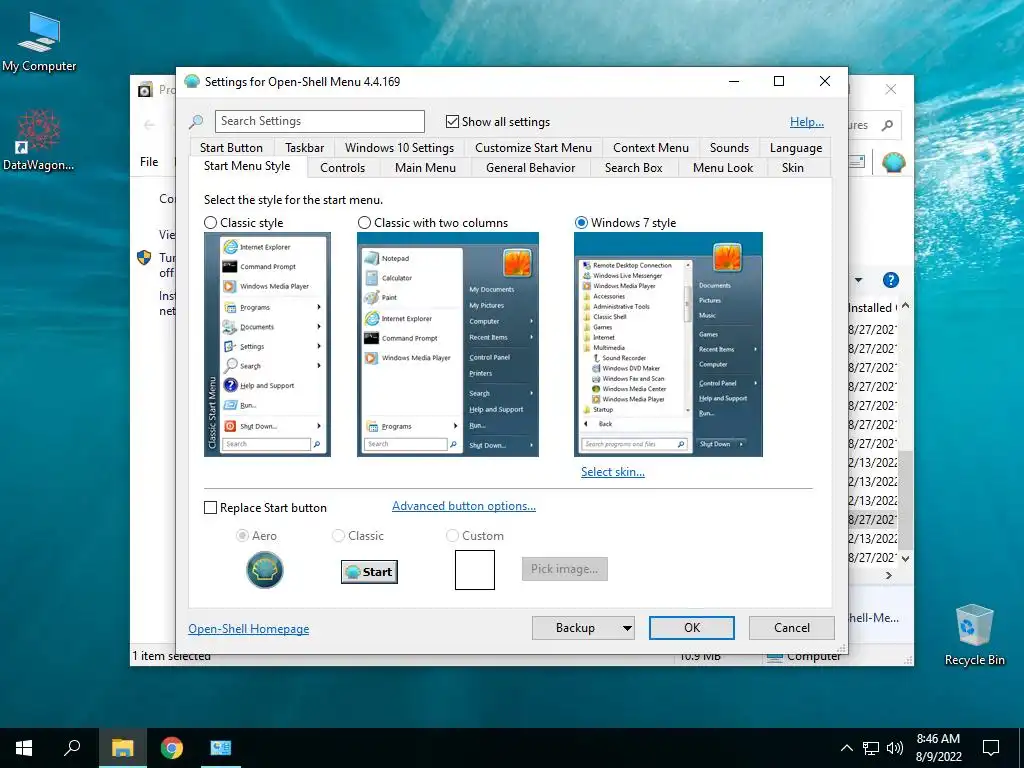The width and height of the screenshot is (1024, 768).
Task: Open the Help link
Action: click(807, 121)
